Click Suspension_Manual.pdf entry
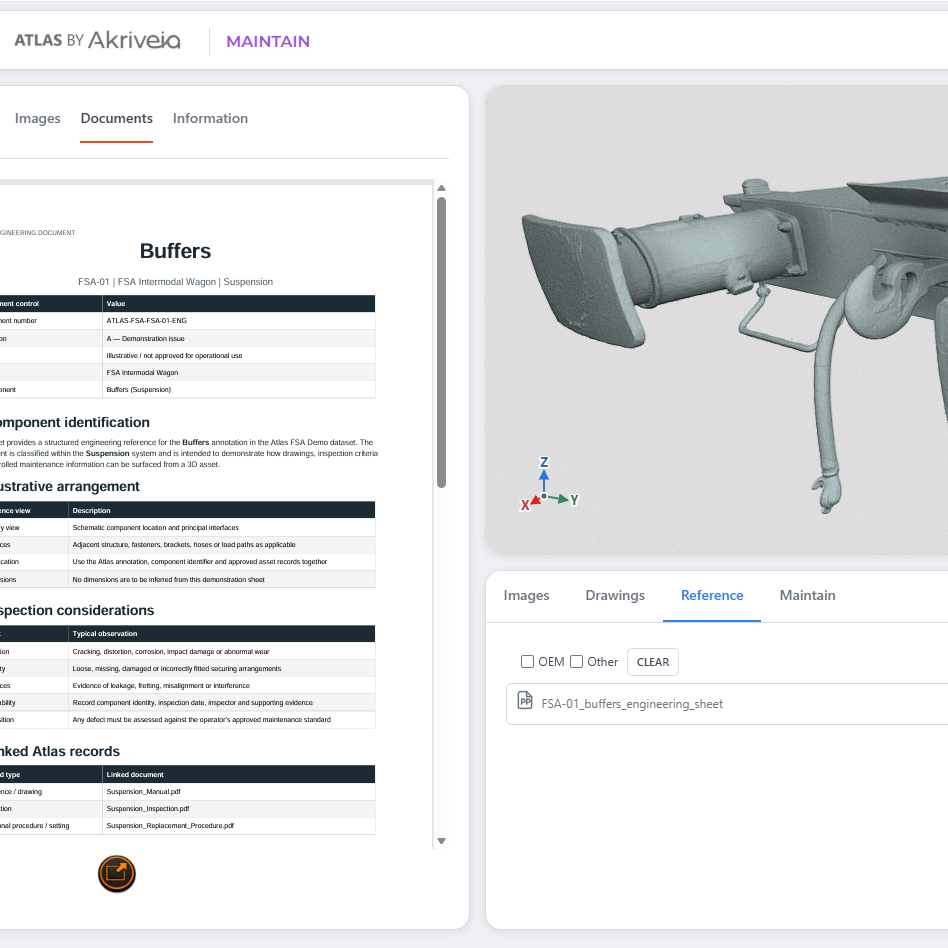The image size is (948, 948). pos(143,791)
